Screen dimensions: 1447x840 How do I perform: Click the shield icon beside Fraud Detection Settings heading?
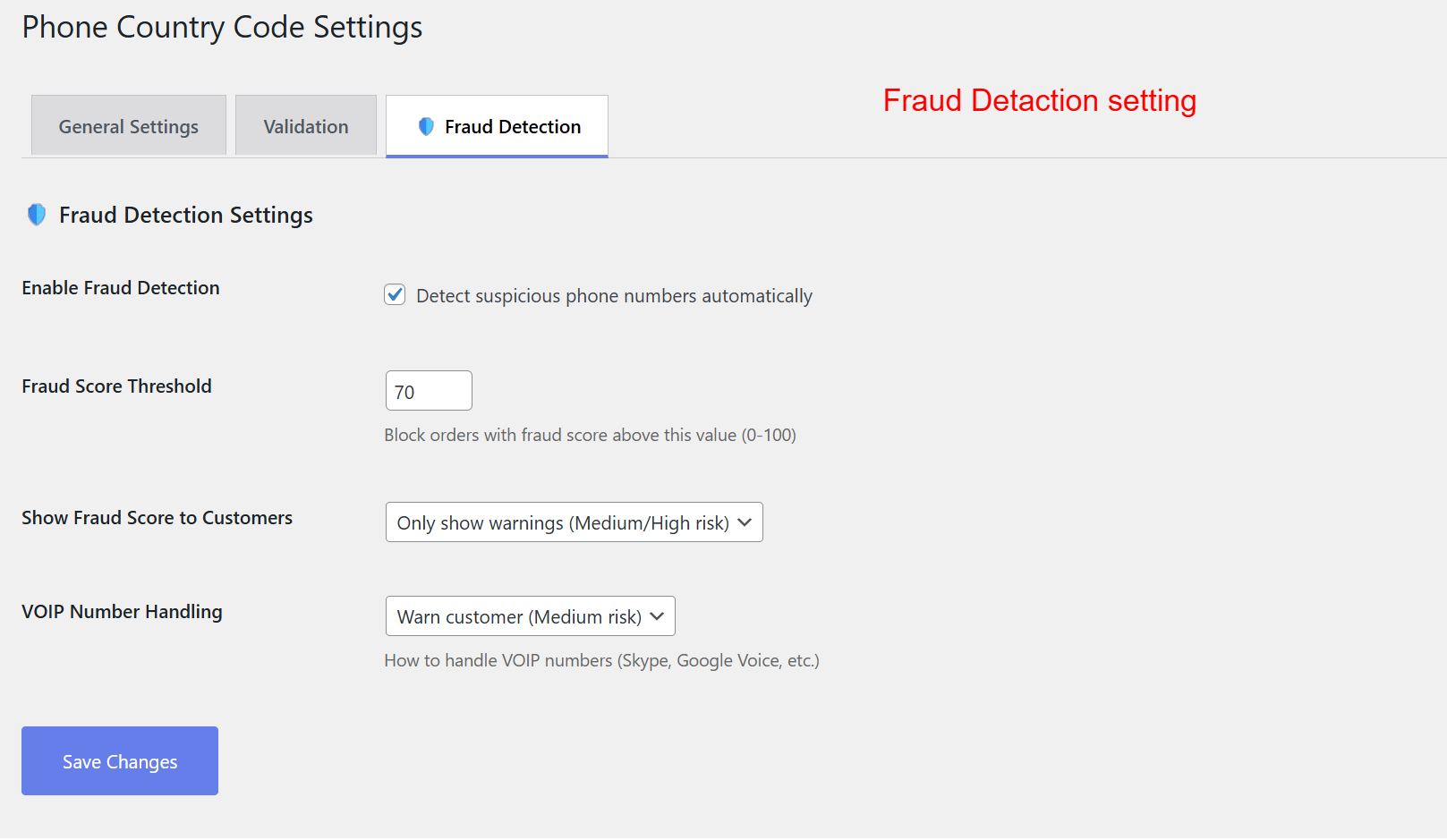tap(37, 215)
